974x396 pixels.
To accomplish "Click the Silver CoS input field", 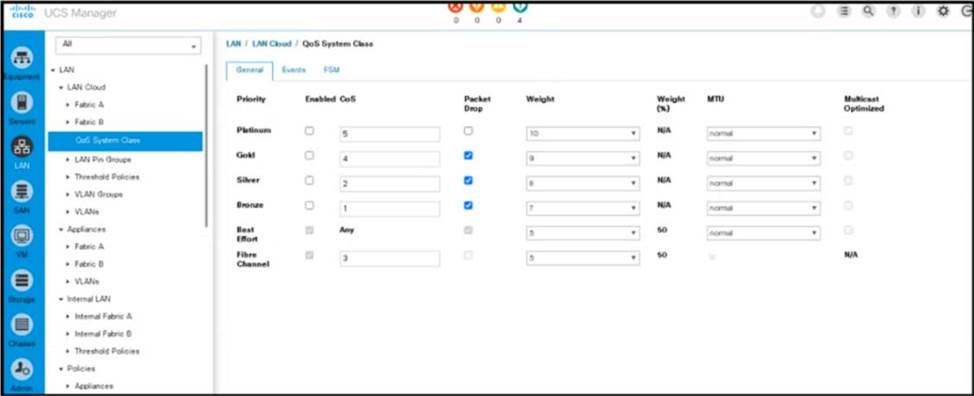I will [389, 184].
